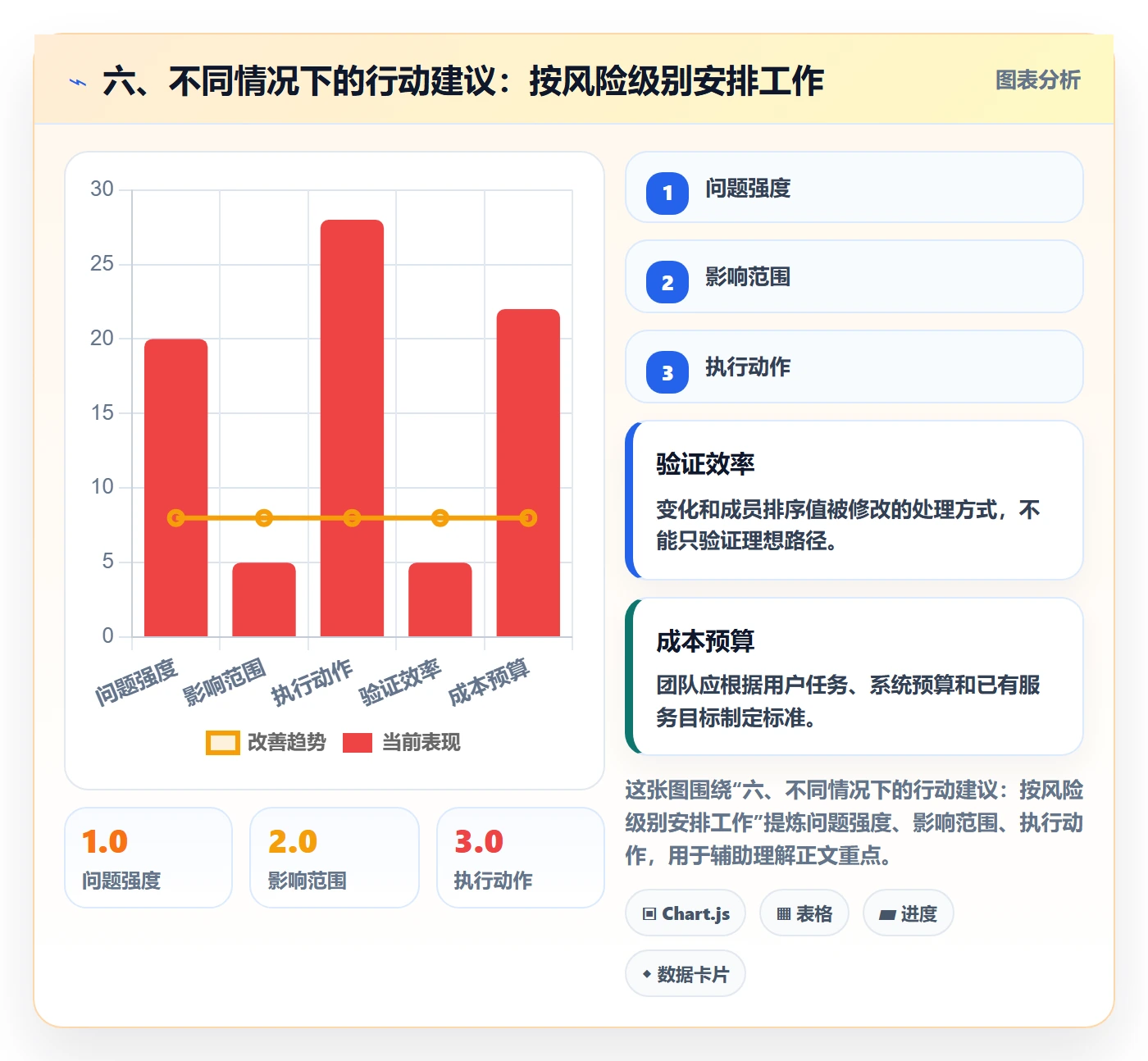The image size is (1148, 1061).
Task: Click the orange trend point over 验证效率
Action: pyautogui.click(x=440, y=518)
